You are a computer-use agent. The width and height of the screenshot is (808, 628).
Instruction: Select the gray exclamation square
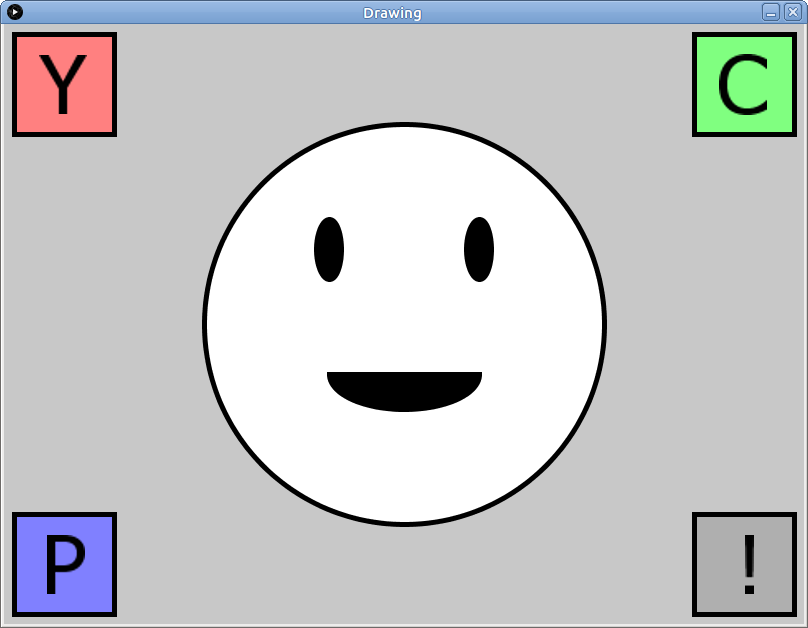pos(744,564)
